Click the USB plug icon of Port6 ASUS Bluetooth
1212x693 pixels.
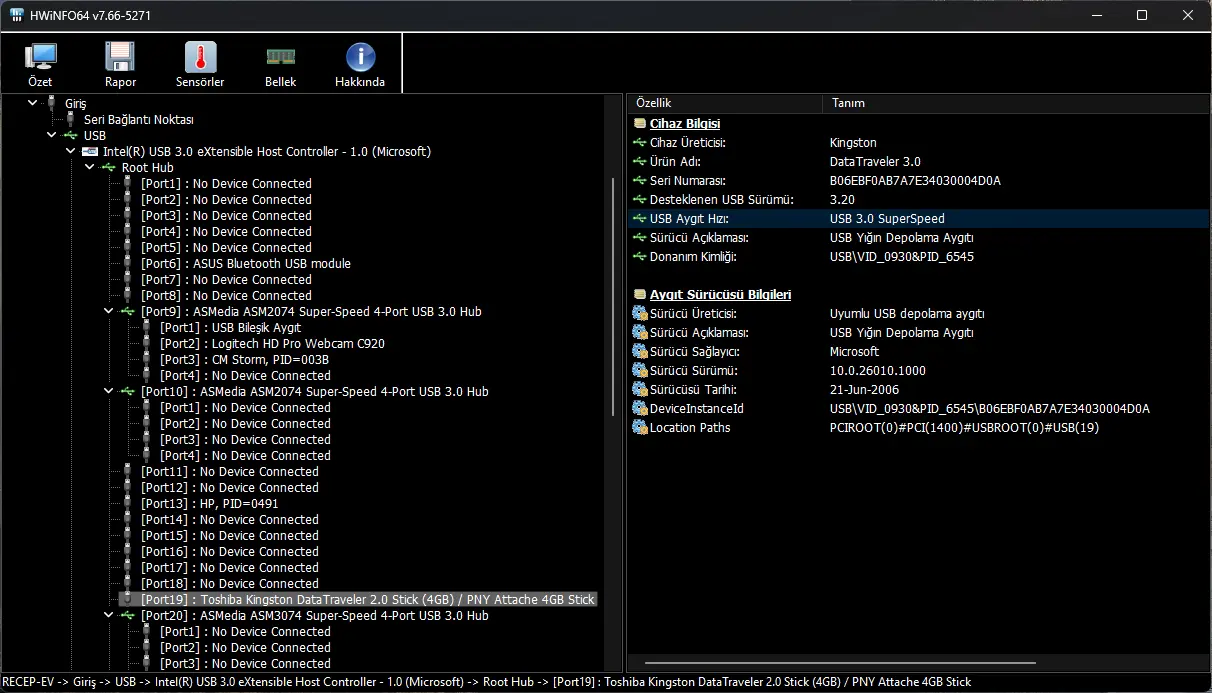tap(127, 263)
